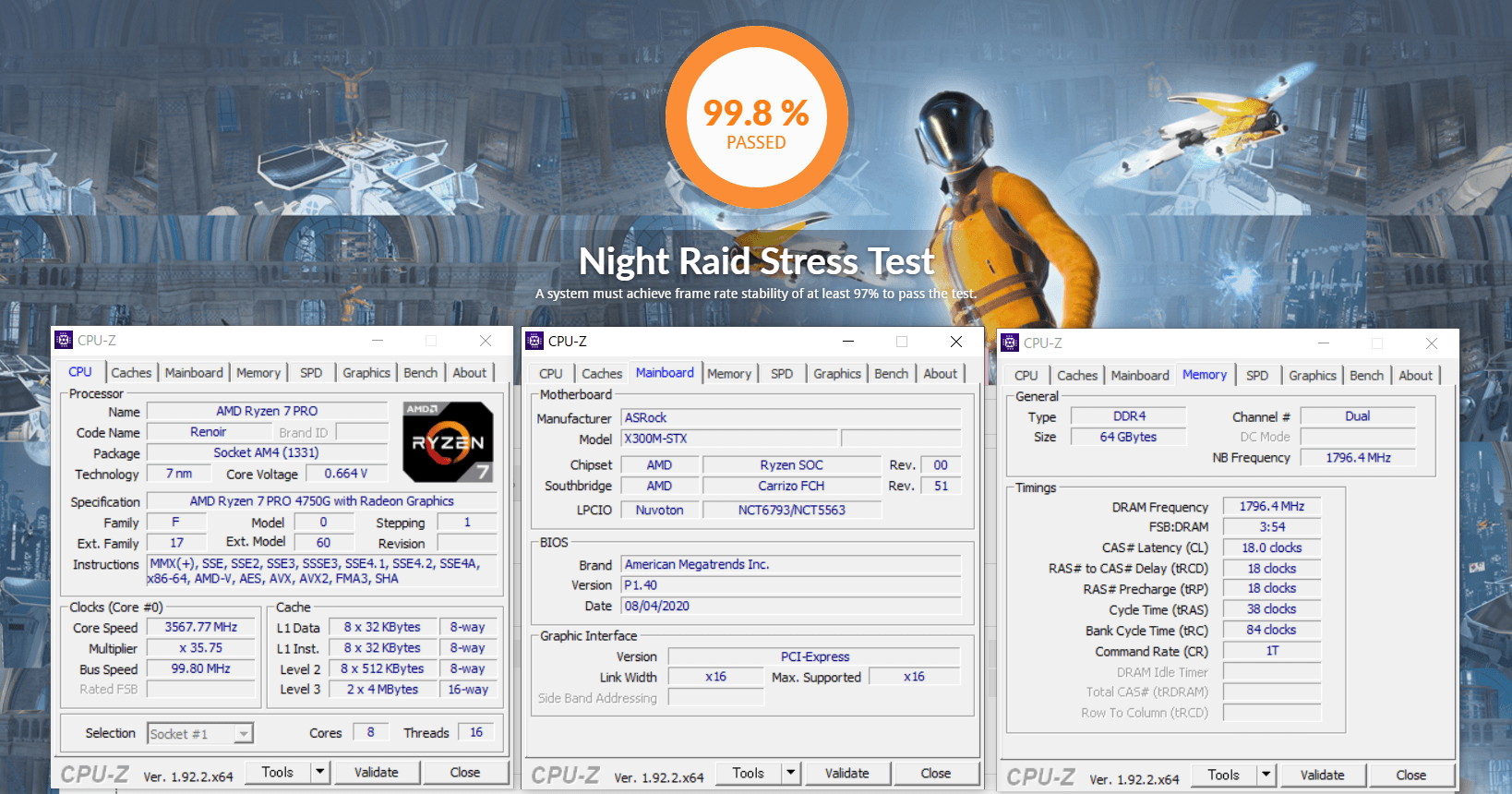
Task: Click Validate in middle CPU-Z window
Action: (x=847, y=773)
